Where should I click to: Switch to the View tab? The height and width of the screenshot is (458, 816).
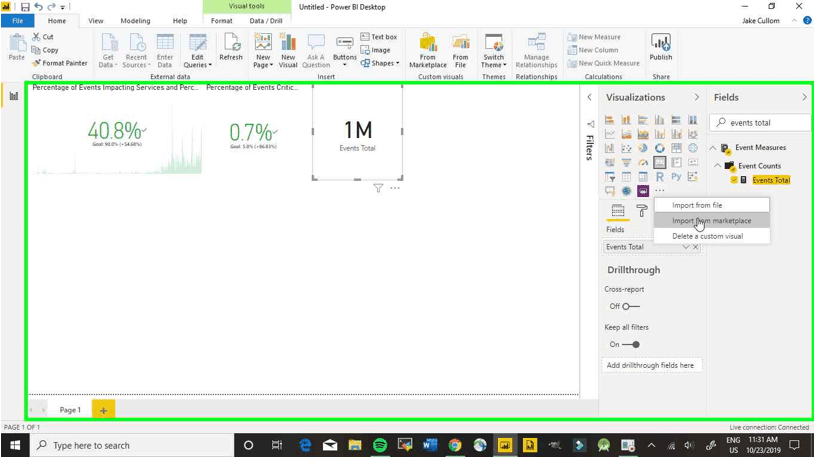pos(96,21)
